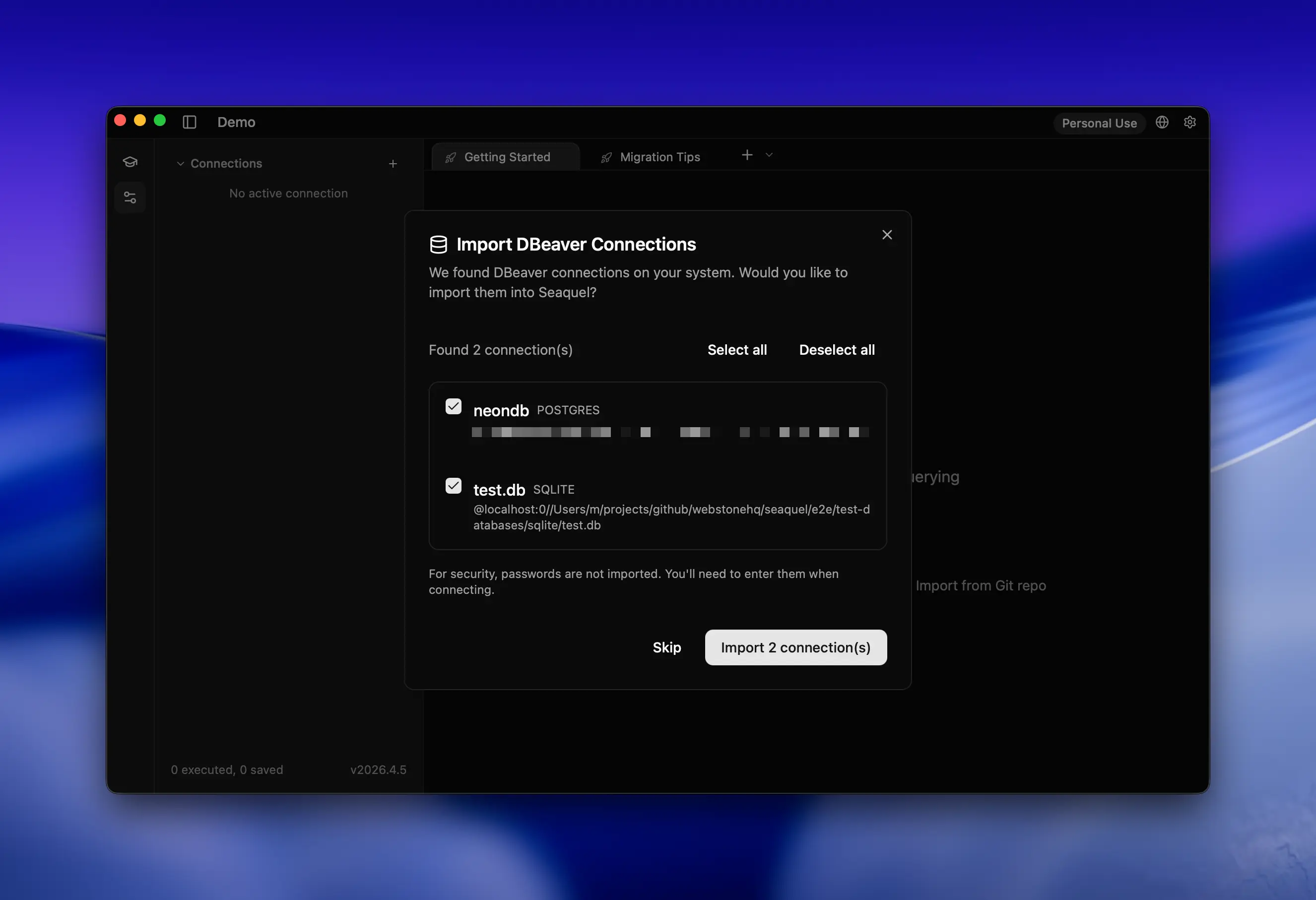
Task: Click the database icon in dialog title
Action: coord(438,245)
